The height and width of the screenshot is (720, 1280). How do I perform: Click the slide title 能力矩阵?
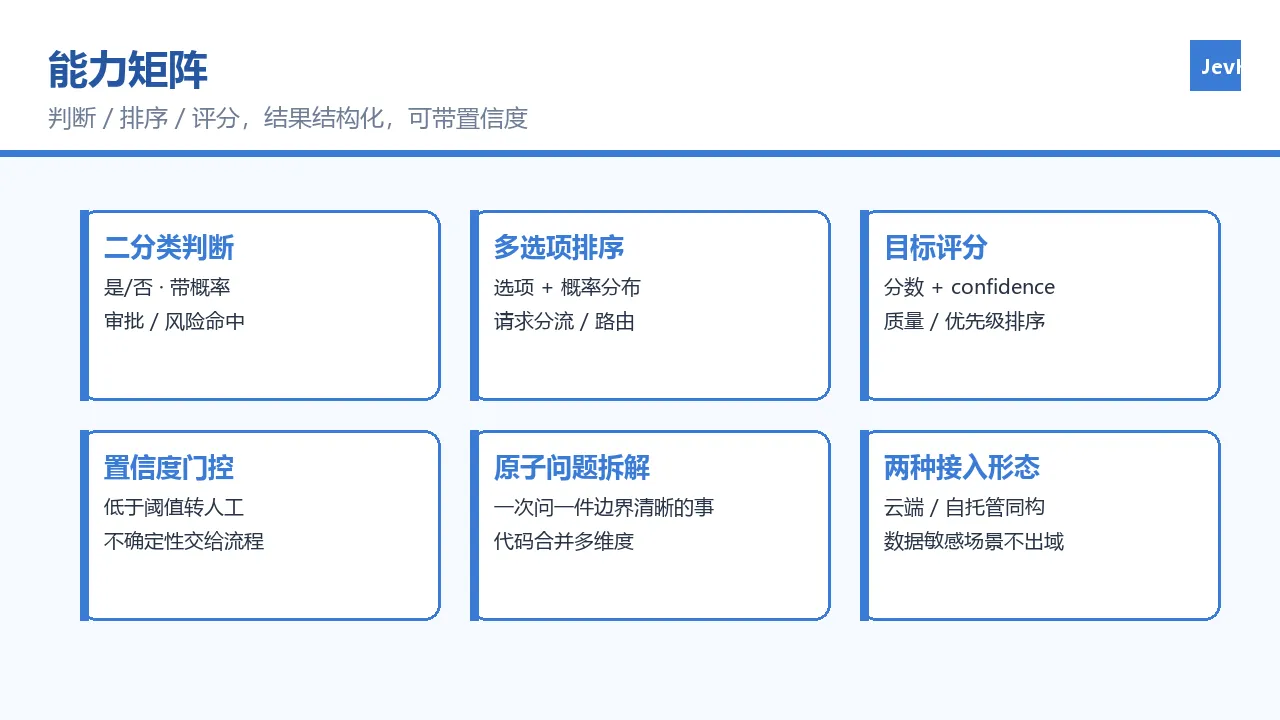pyautogui.click(x=128, y=71)
